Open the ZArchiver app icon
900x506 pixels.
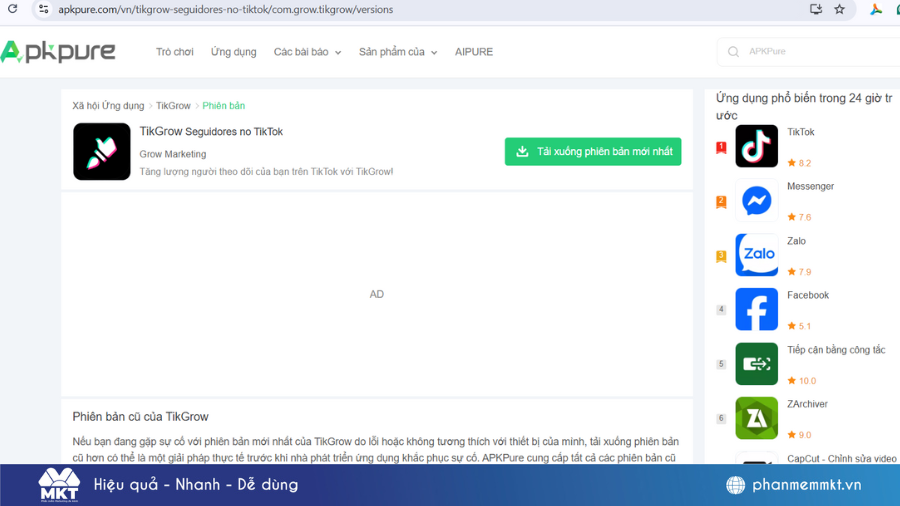click(757, 418)
